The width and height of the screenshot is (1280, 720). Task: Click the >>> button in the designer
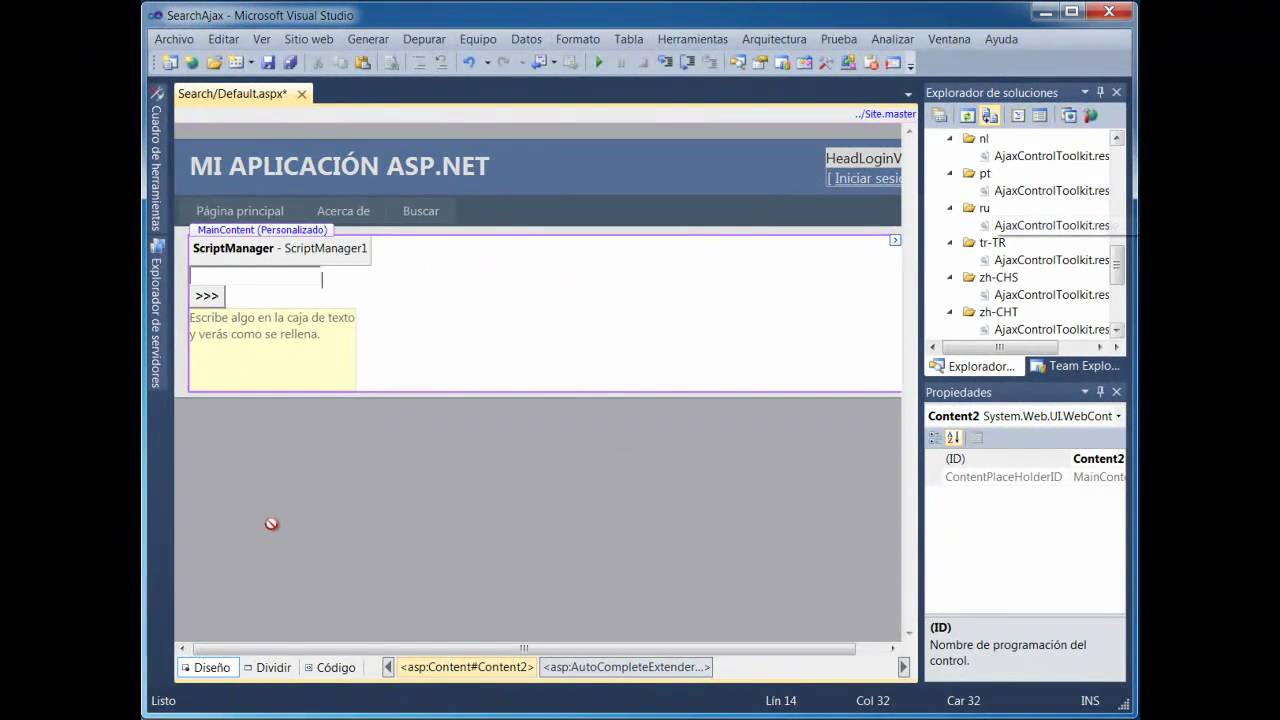tap(207, 296)
